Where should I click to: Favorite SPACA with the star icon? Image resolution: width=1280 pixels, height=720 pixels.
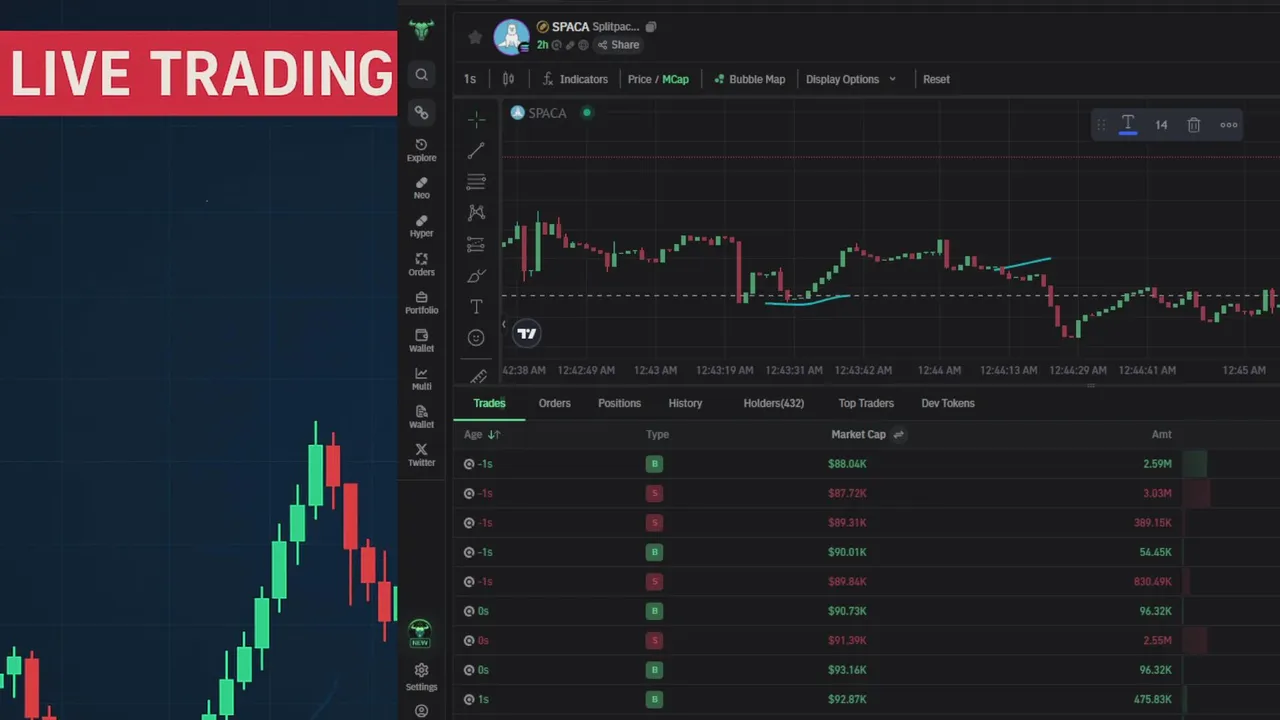coord(475,37)
